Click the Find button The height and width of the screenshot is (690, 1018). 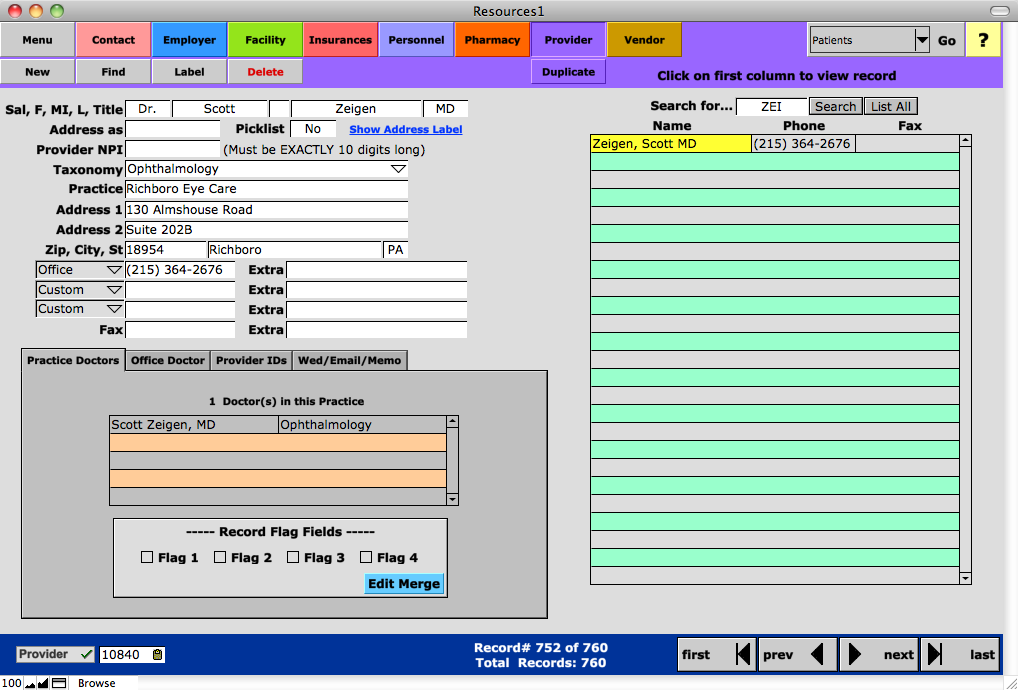pyautogui.click(x=113, y=71)
